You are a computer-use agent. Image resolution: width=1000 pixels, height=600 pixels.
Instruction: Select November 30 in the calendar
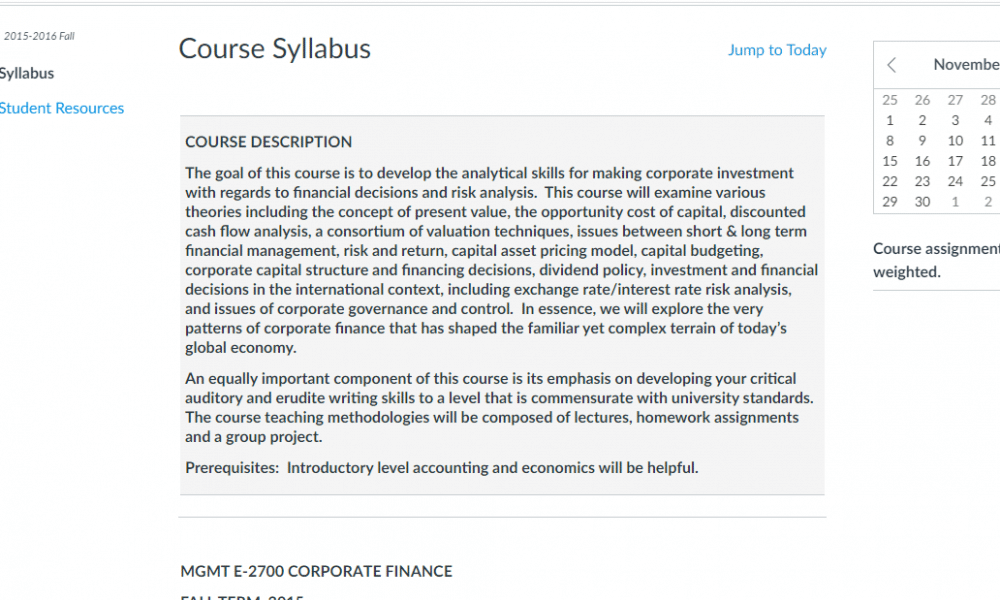[x=922, y=201]
